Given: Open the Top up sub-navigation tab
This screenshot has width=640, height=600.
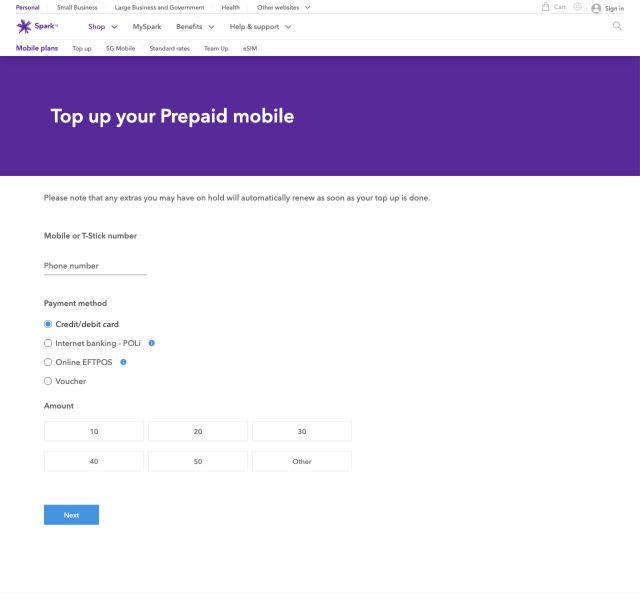Looking at the screenshot, I should point(82,49).
